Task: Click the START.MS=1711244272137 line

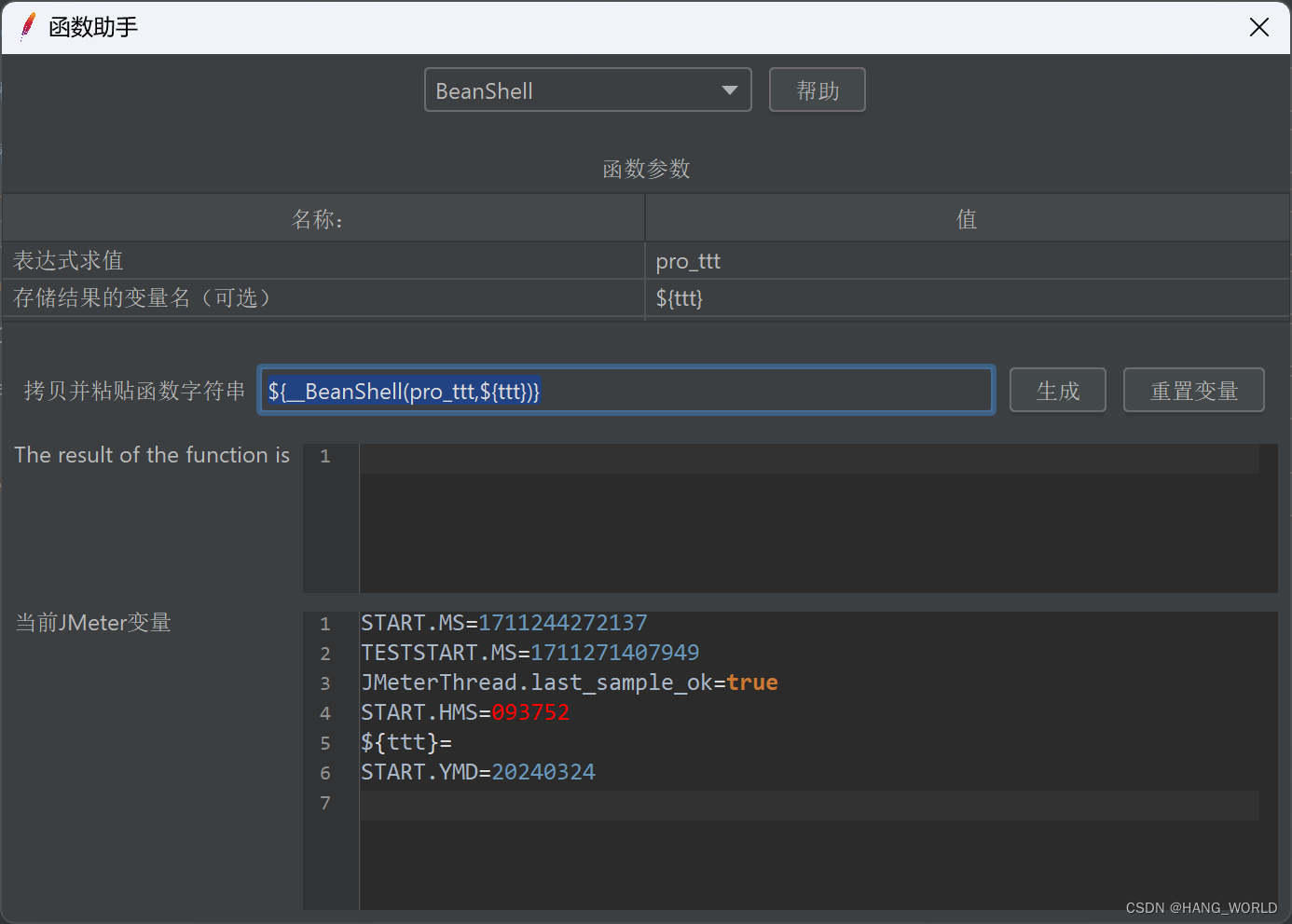Action: [x=504, y=623]
